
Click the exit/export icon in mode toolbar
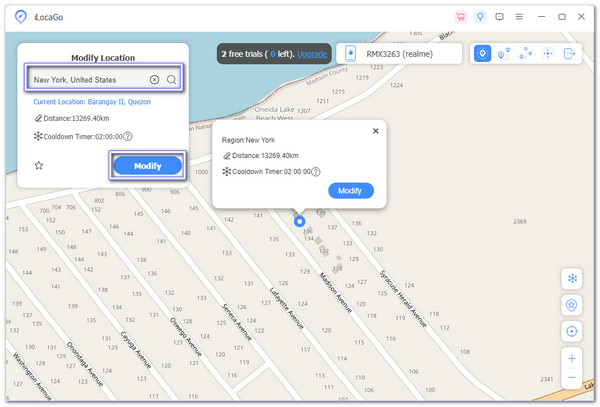tap(569, 54)
